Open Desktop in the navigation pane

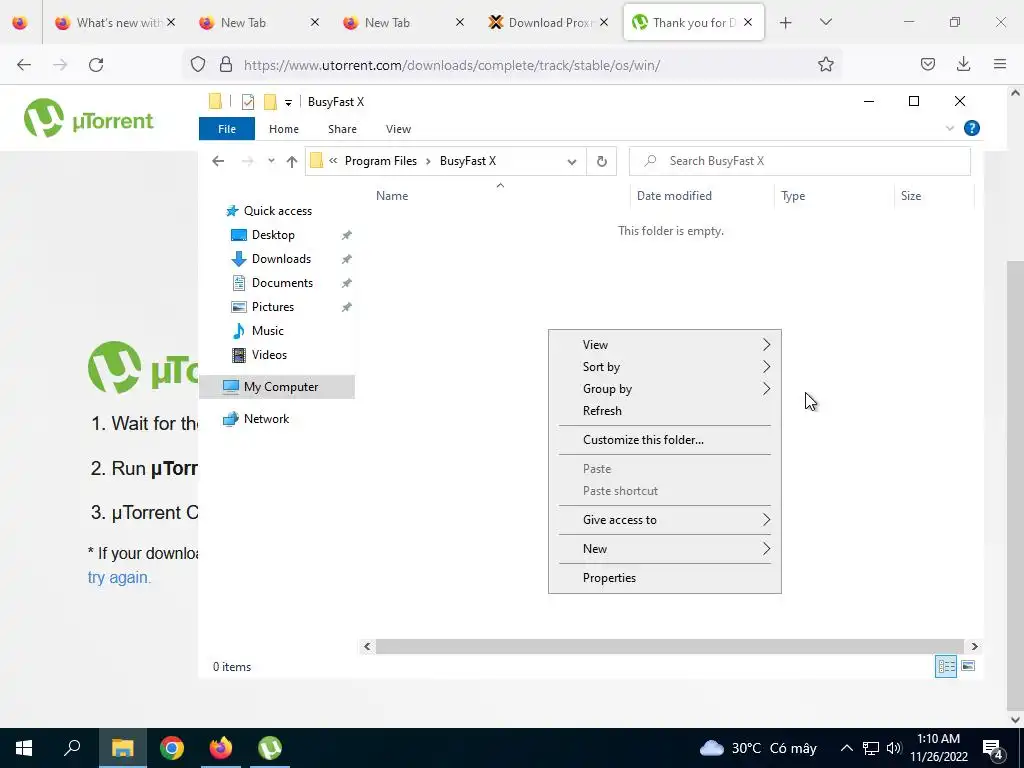pyautogui.click(x=273, y=235)
